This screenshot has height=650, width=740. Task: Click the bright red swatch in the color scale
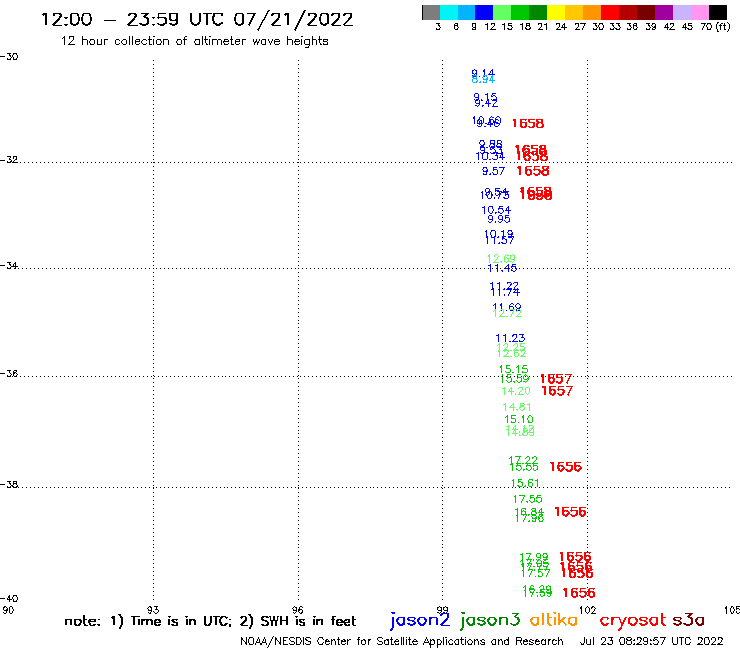609,12
